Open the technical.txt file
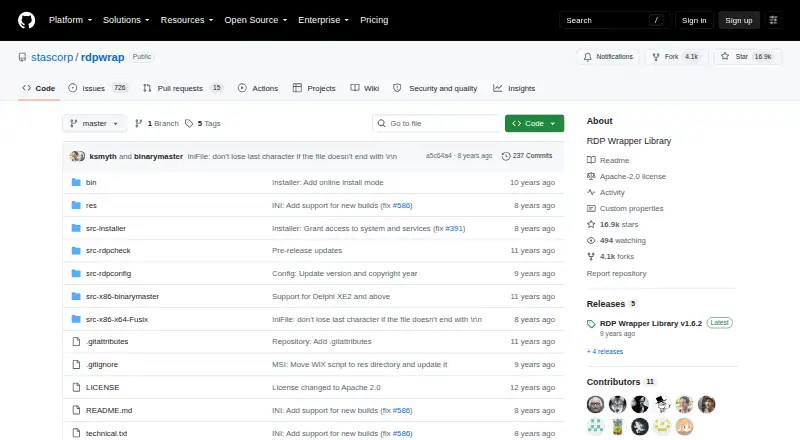This screenshot has width=800, height=440. (106, 433)
